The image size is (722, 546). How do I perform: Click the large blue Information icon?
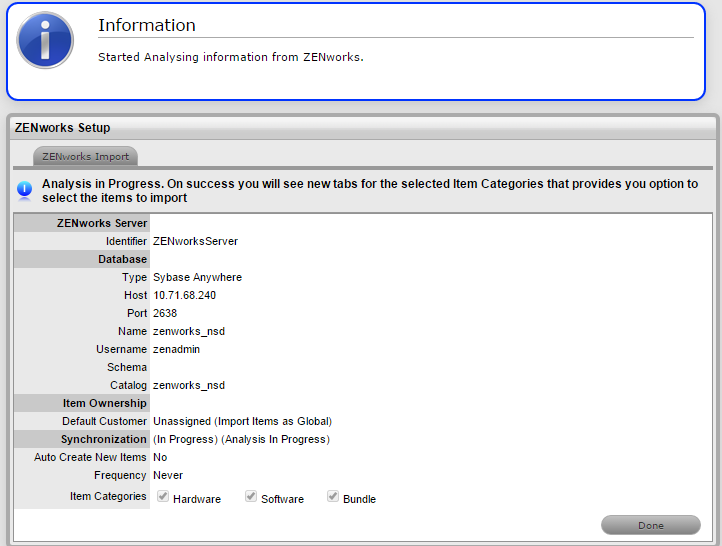45,41
